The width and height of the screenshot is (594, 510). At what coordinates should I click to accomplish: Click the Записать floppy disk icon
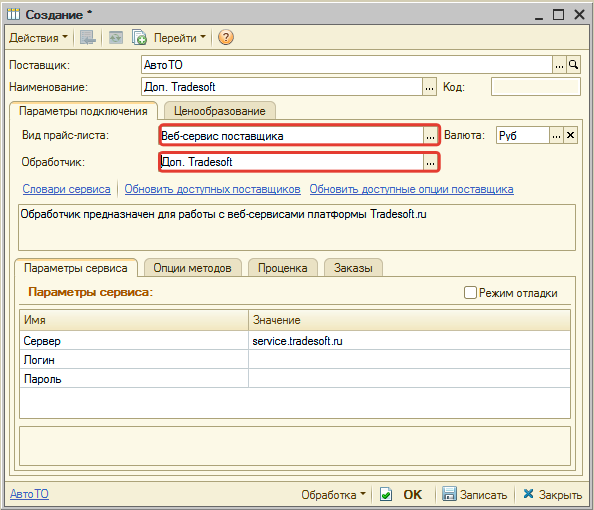click(x=449, y=494)
